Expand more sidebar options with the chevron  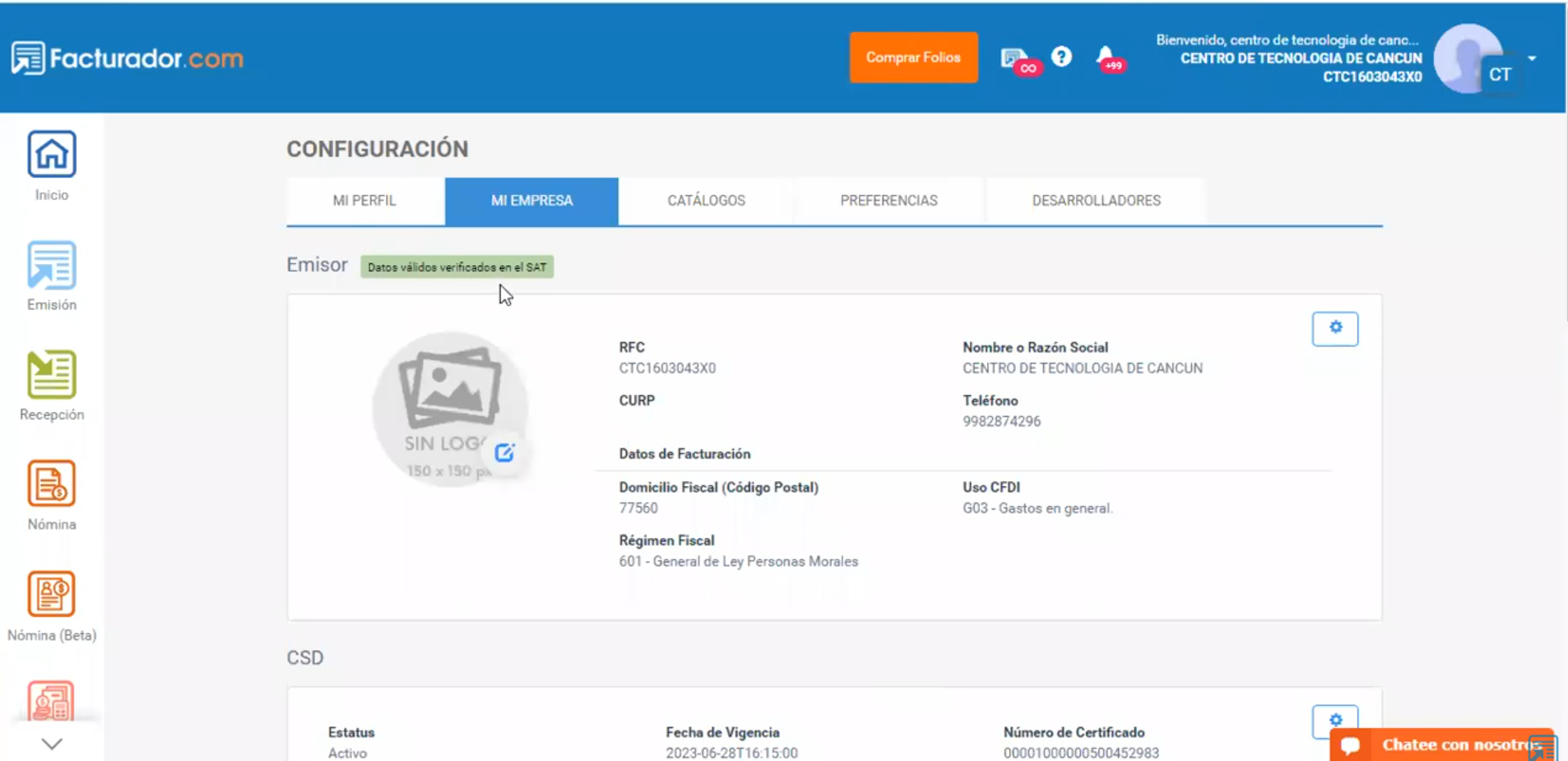pos(51,743)
